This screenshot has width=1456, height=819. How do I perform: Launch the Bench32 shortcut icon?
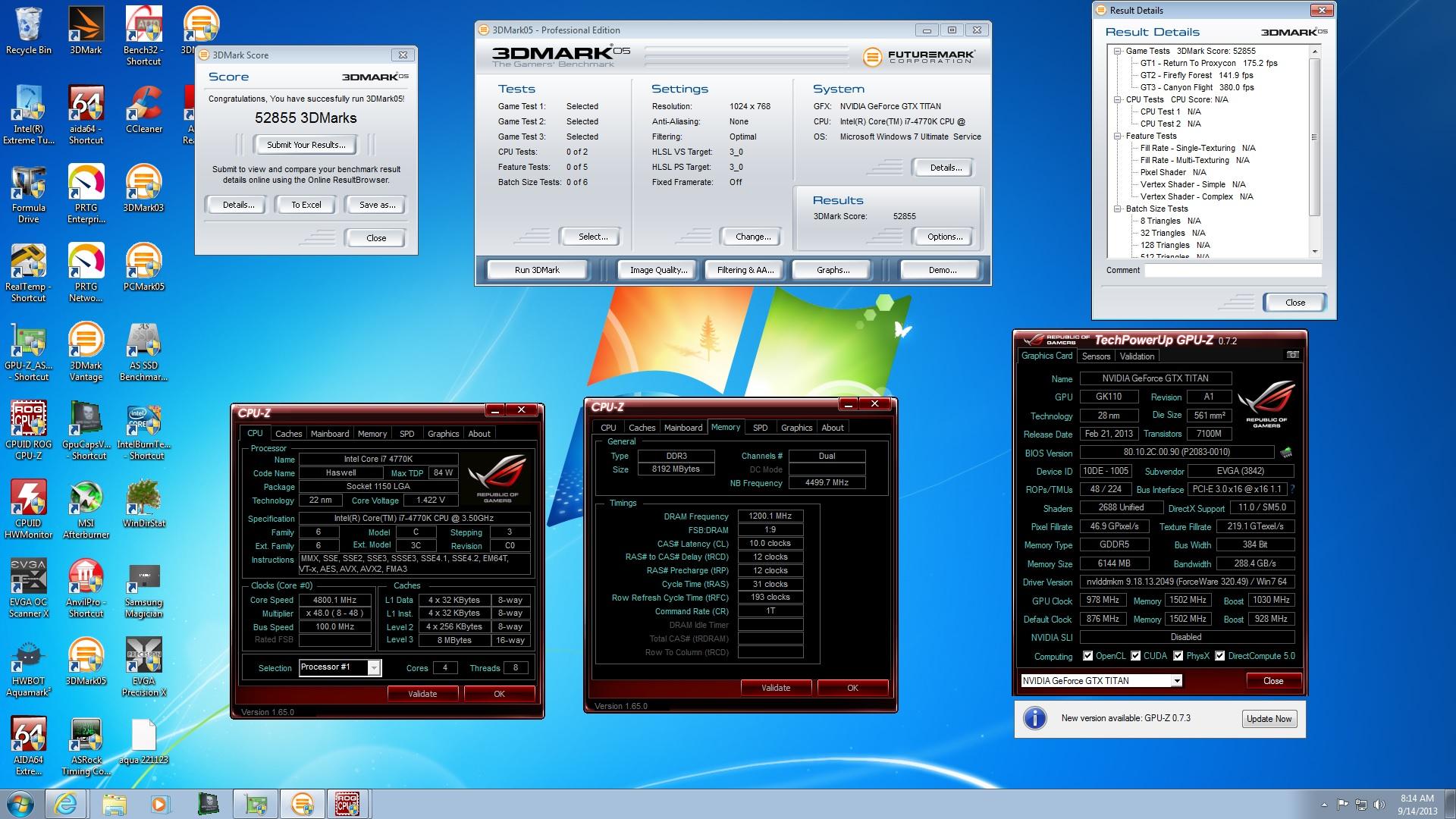click(143, 36)
